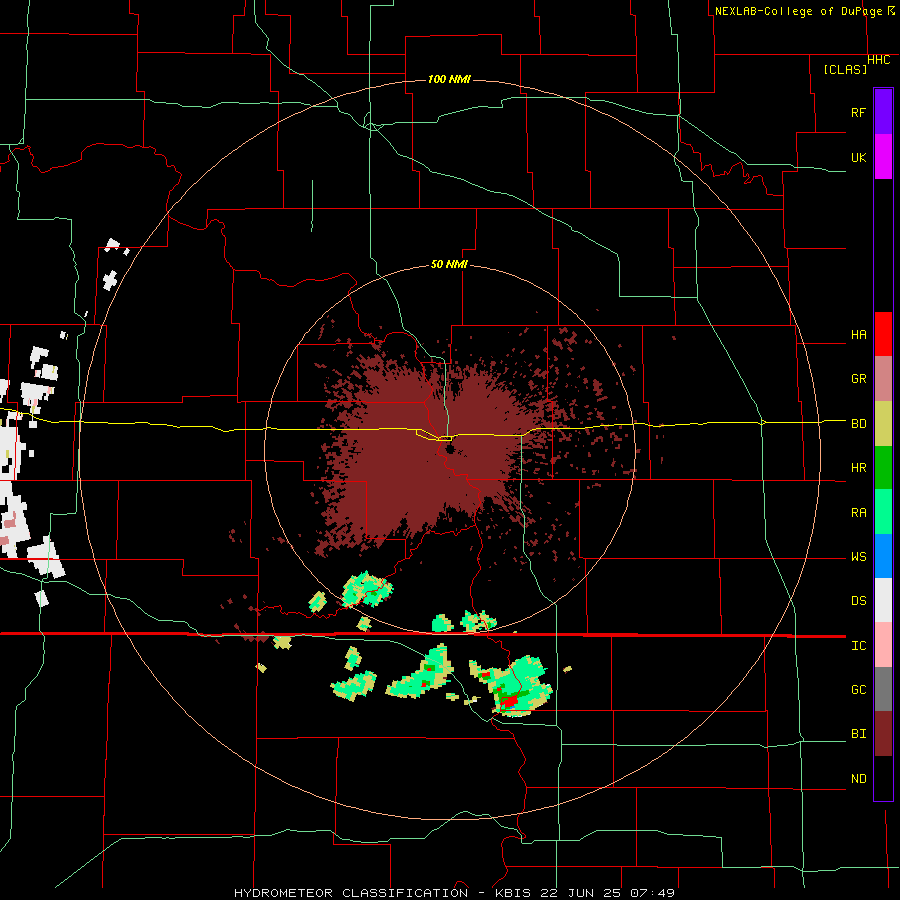Click the WS legend label
Screen dimensions: 900x900
pos(858,557)
